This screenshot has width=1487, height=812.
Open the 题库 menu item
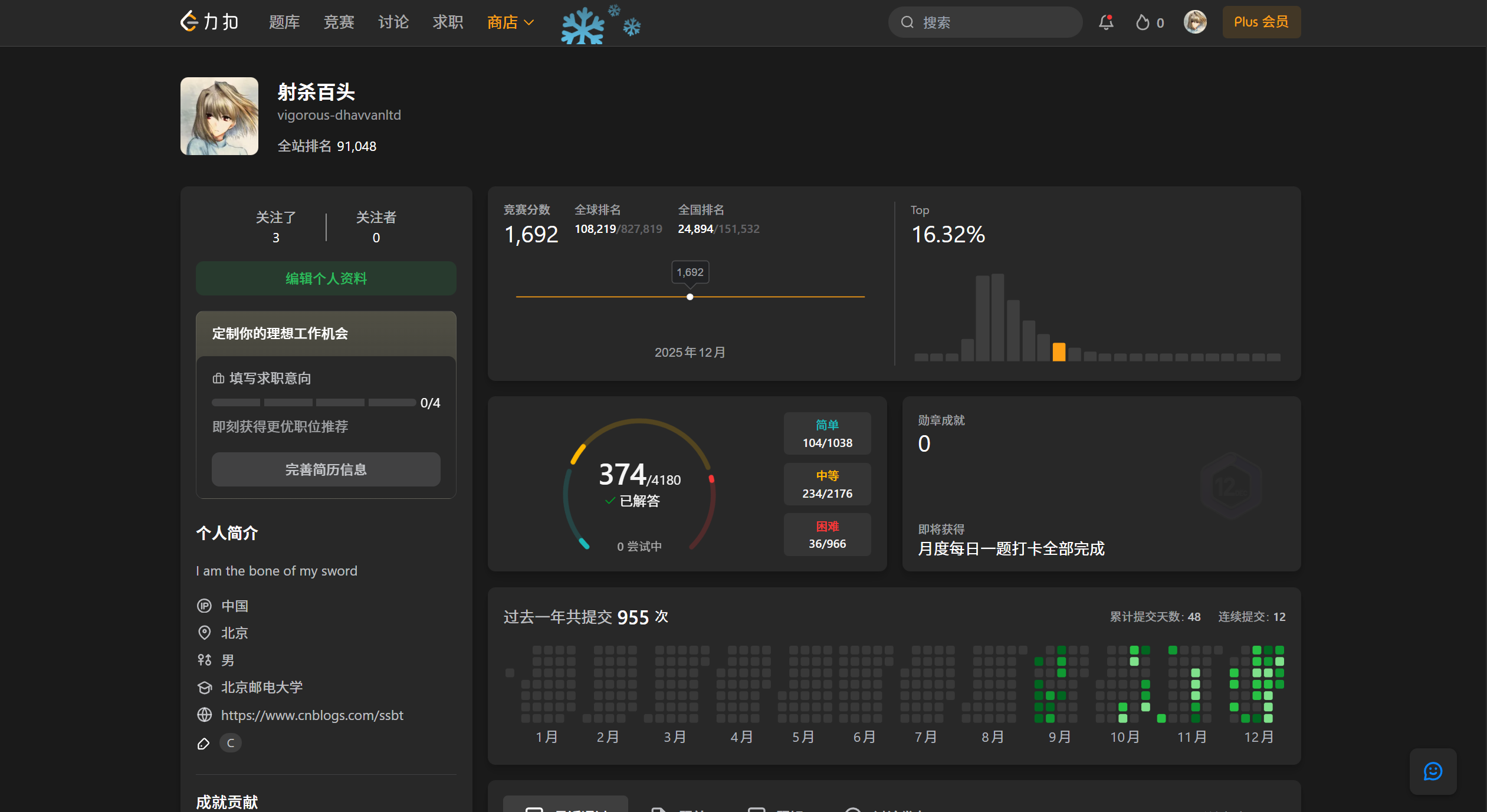pyautogui.click(x=284, y=22)
